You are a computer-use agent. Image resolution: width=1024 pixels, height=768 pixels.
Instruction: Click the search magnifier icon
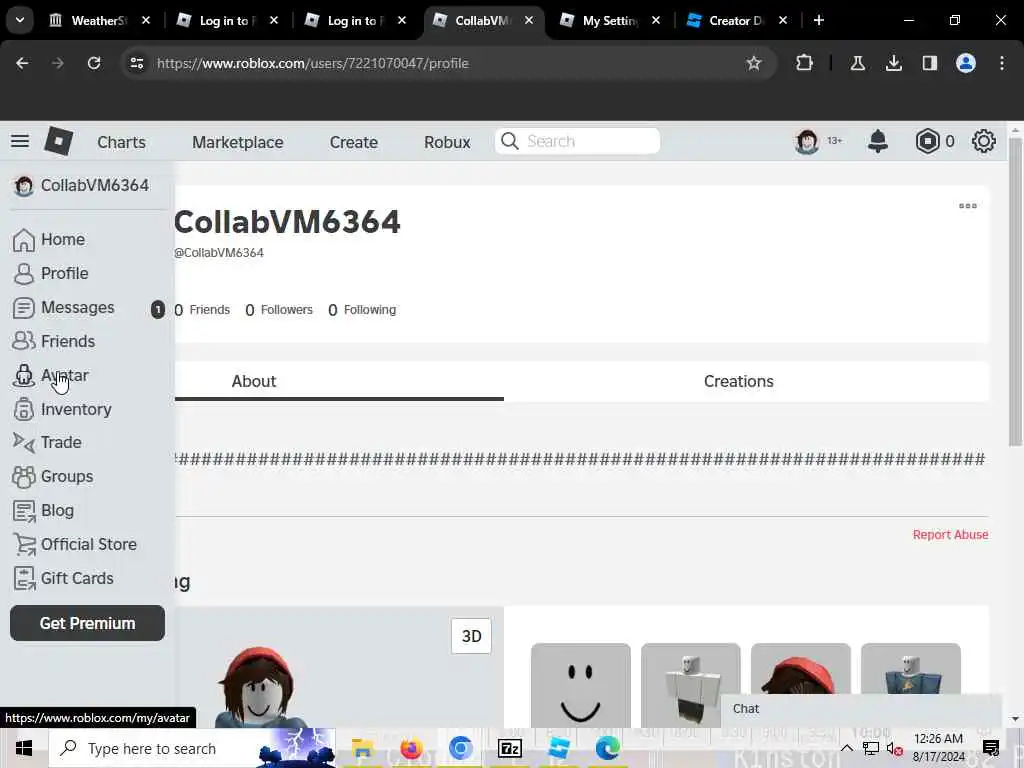pyautogui.click(x=510, y=141)
